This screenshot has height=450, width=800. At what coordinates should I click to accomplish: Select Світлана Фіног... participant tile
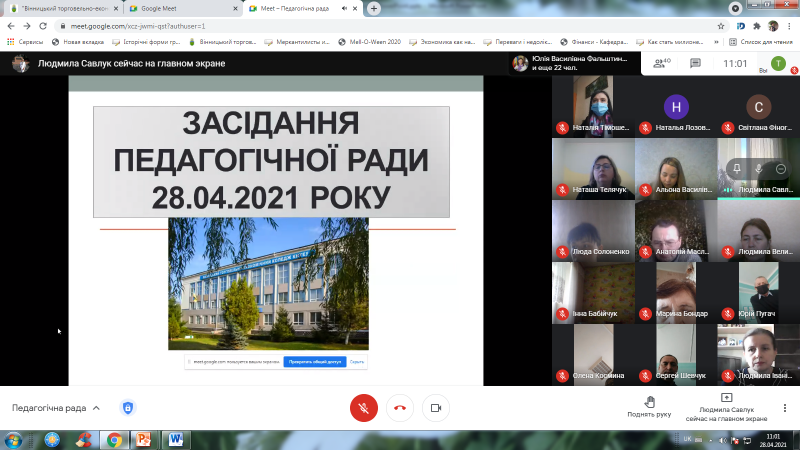[759, 106]
